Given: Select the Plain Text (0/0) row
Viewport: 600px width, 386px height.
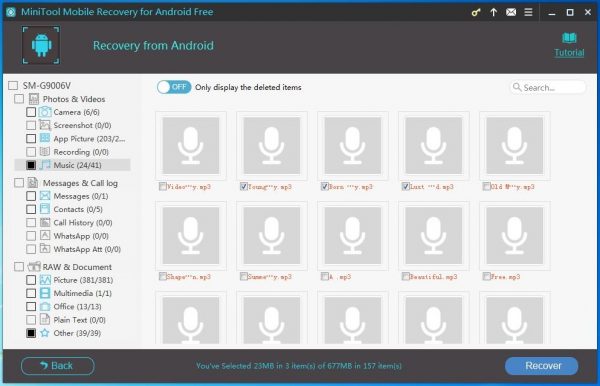Looking at the screenshot, I should [x=79, y=320].
